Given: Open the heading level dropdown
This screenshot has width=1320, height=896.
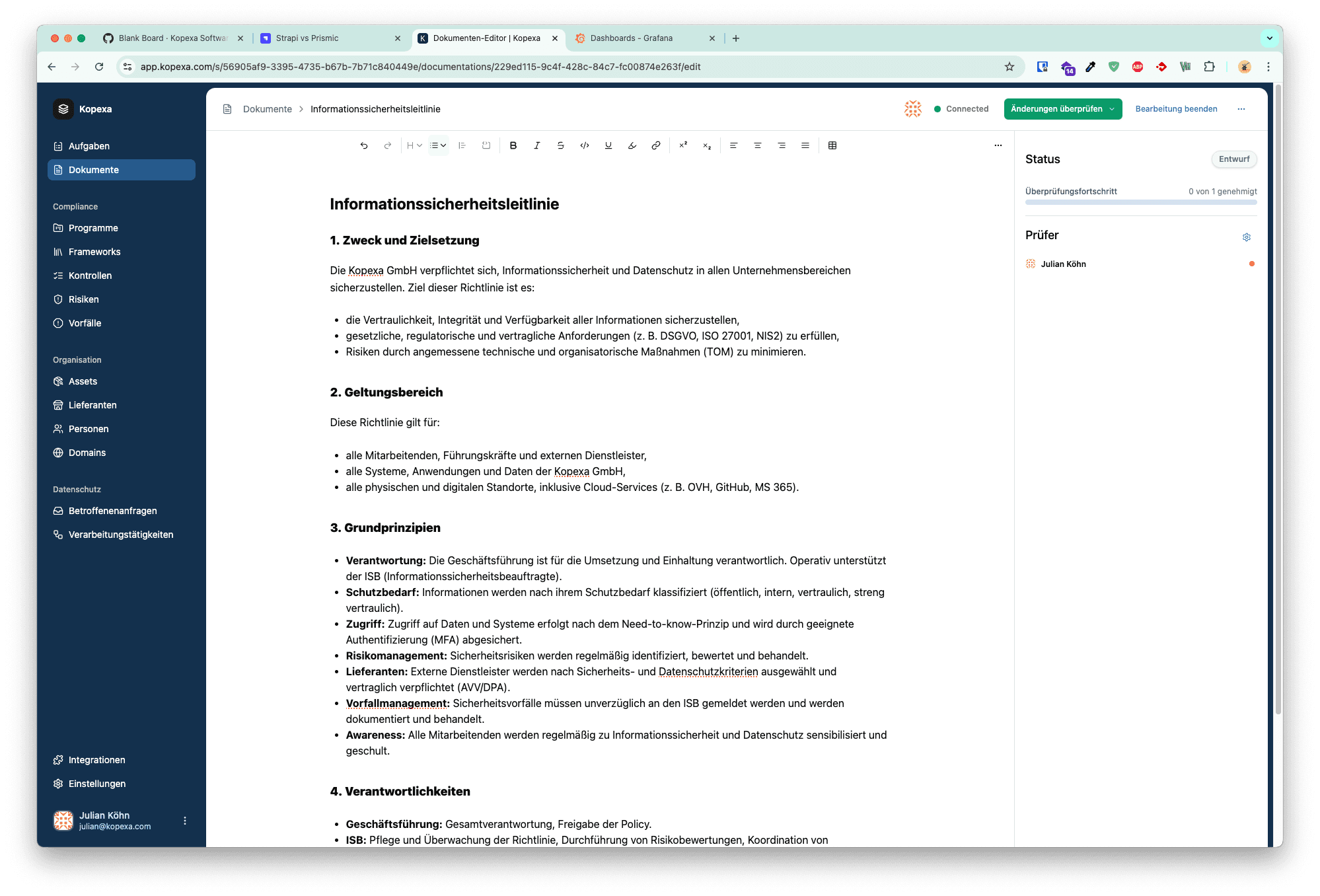Looking at the screenshot, I should tap(413, 145).
